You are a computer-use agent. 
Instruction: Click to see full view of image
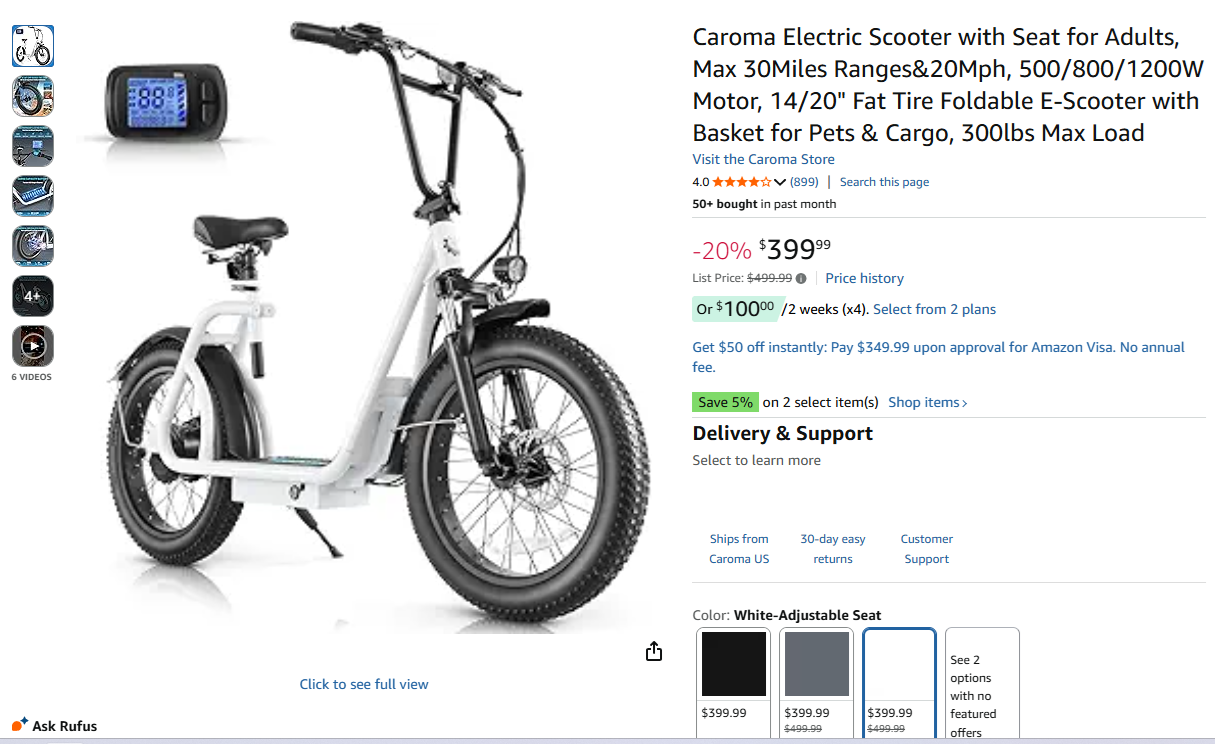point(364,684)
